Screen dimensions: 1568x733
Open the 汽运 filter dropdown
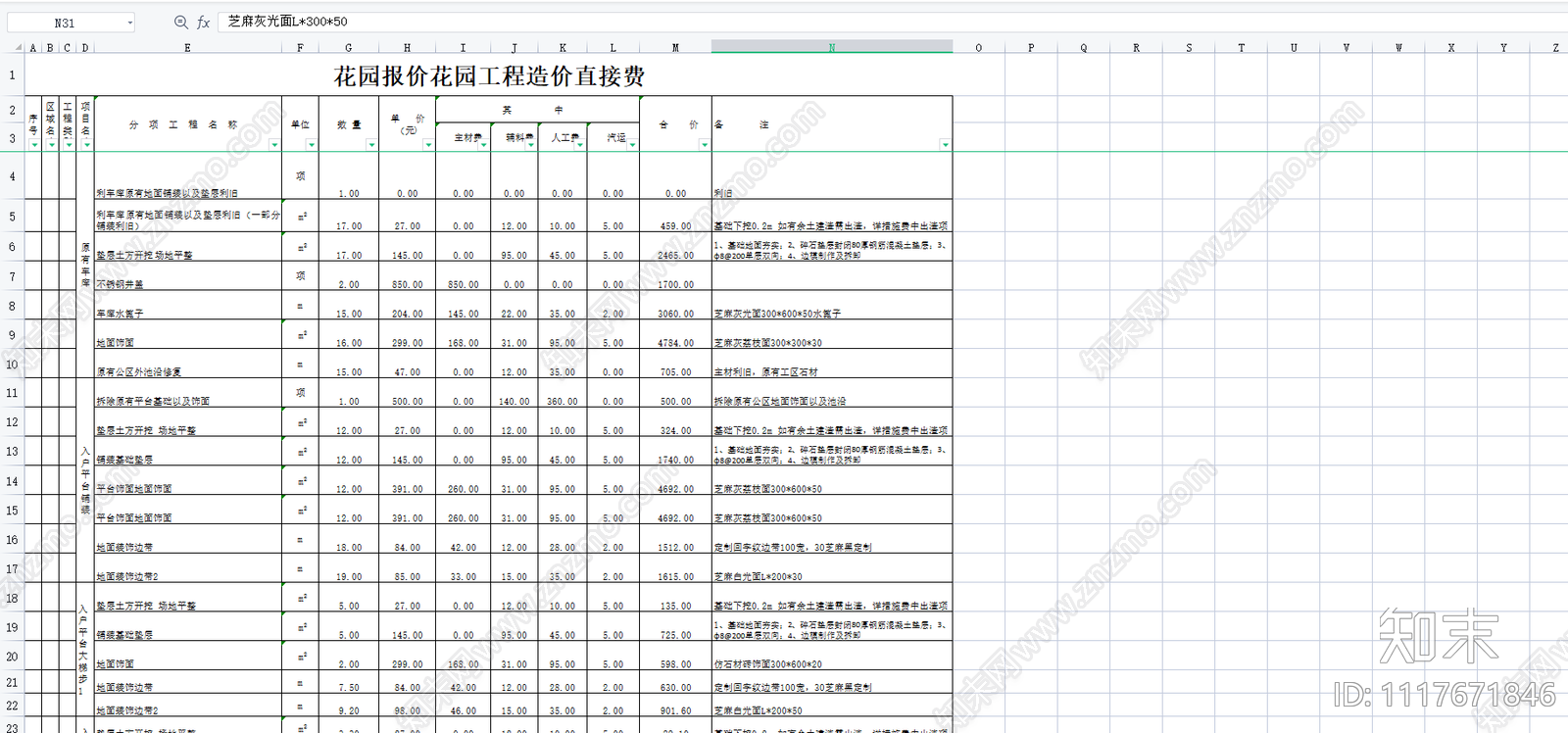632,145
